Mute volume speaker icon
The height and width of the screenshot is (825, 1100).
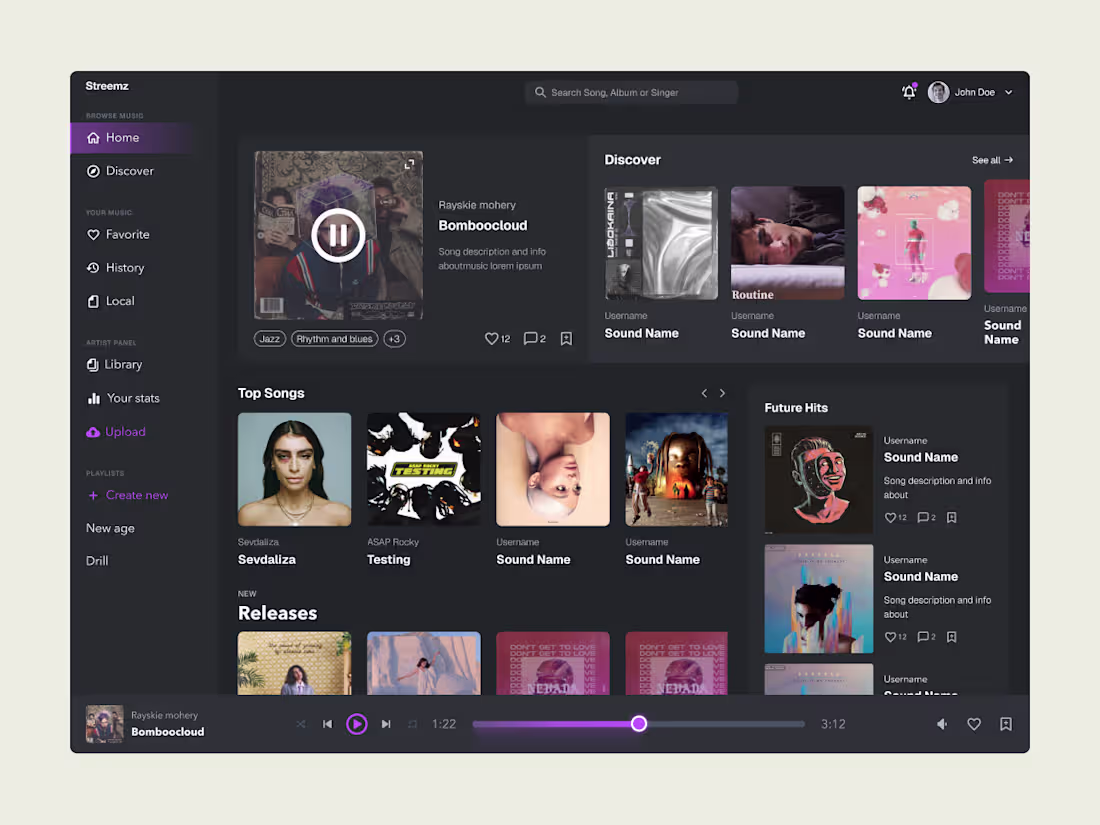pyautogui.click(x=941, y=724)
